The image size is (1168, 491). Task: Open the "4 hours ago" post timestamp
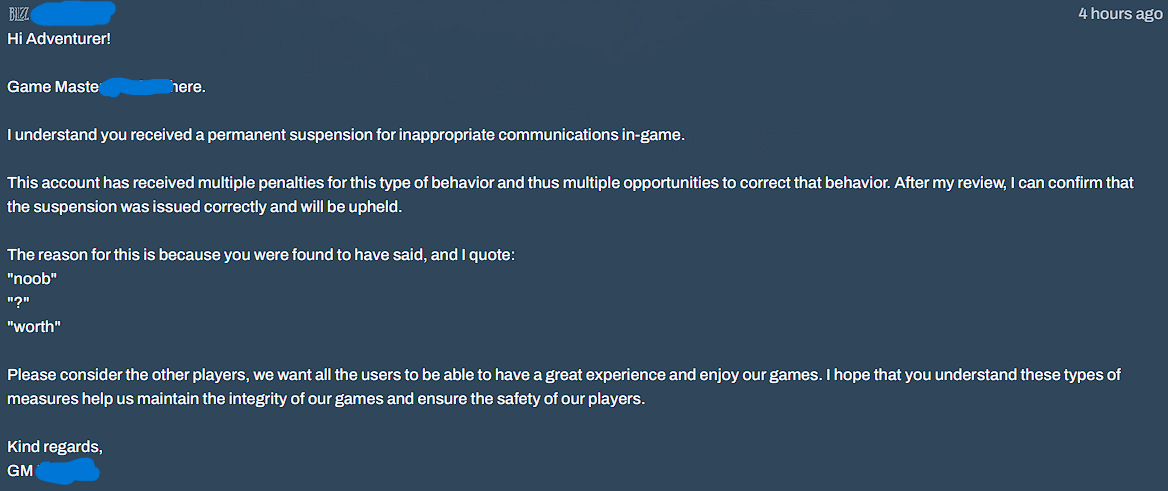(1120, 14)
